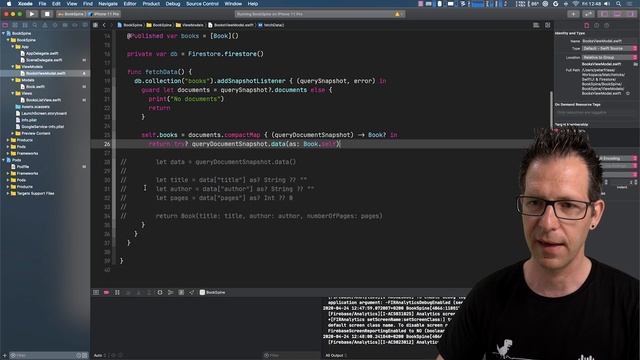Click the Stop button in Xcode toolbar
The height and width of the screenshot is (360, 640).
click(x=47, y=14)
